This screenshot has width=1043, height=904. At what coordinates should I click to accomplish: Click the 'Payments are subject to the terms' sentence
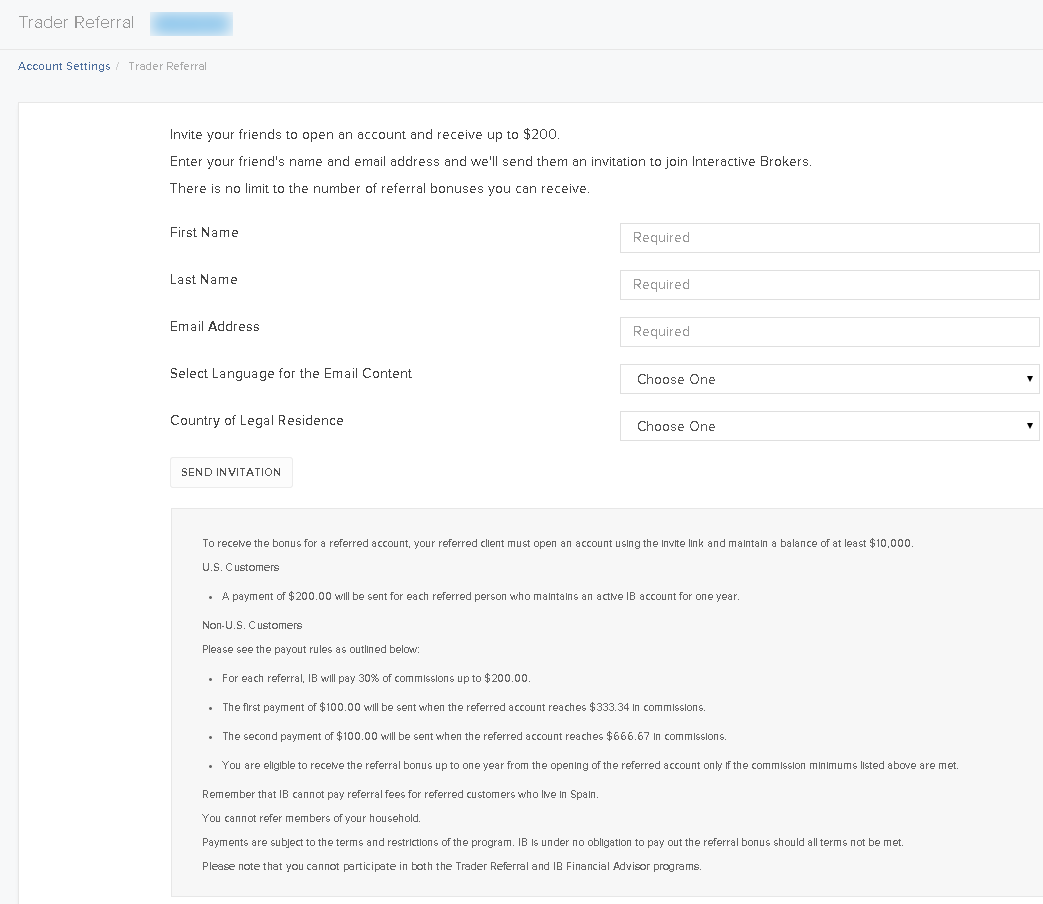point(553,843)
